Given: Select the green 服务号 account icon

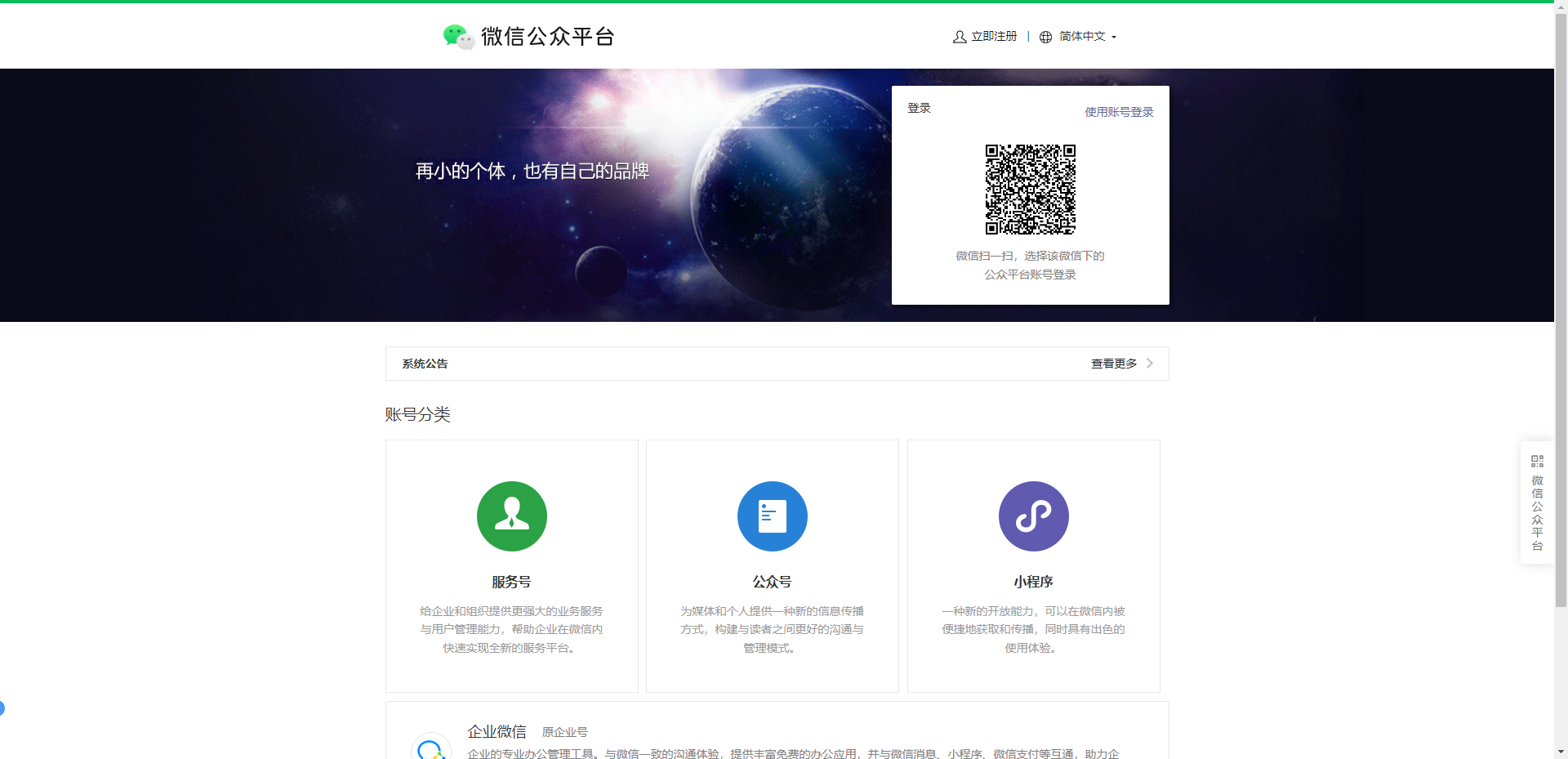Looking at the screenshot, I should tap(512, 516).
